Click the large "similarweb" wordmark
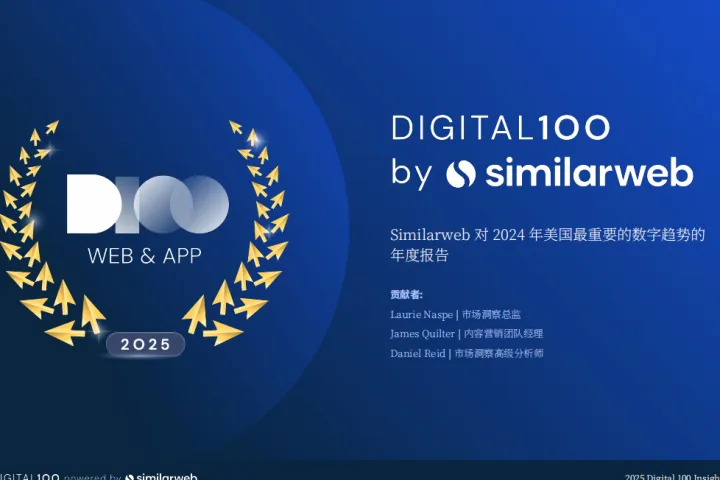 tap(589, 172)
